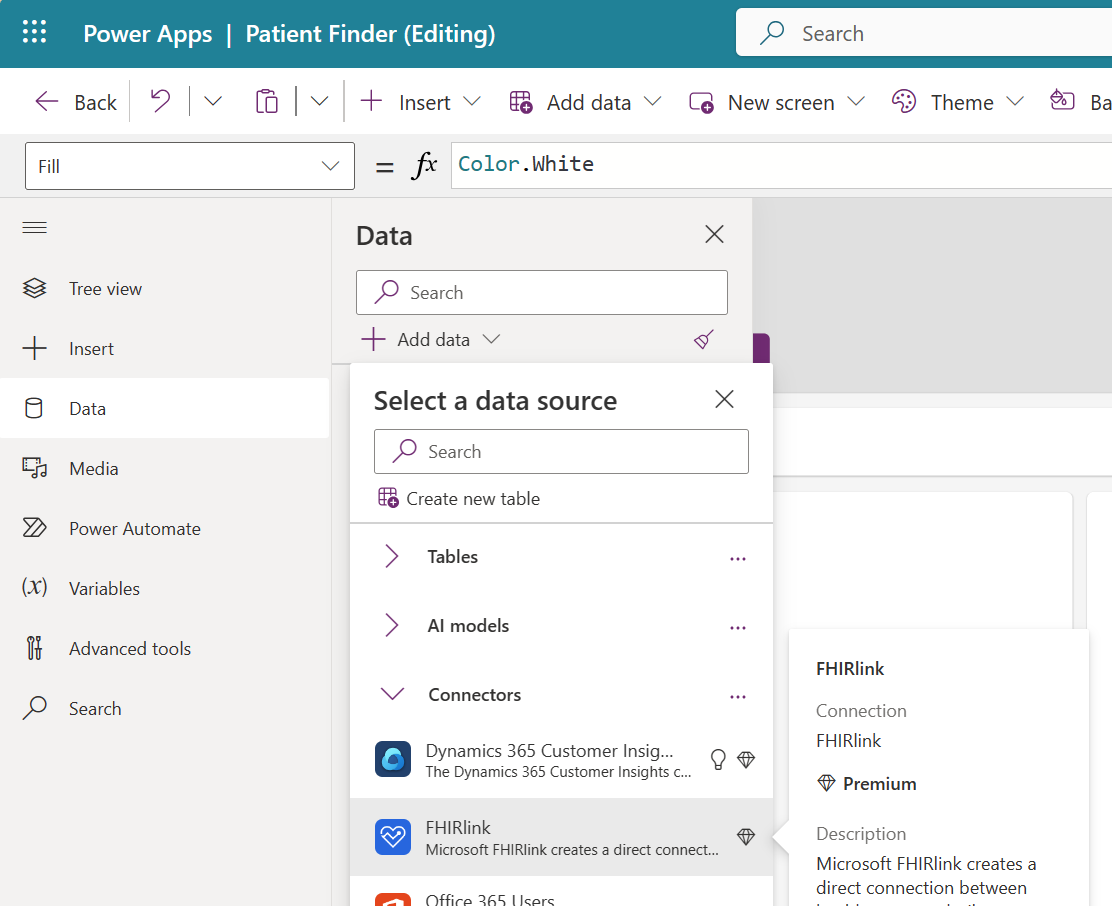Open Power Automate in the sidebar

pyautogui.click(x=165, y=529)
